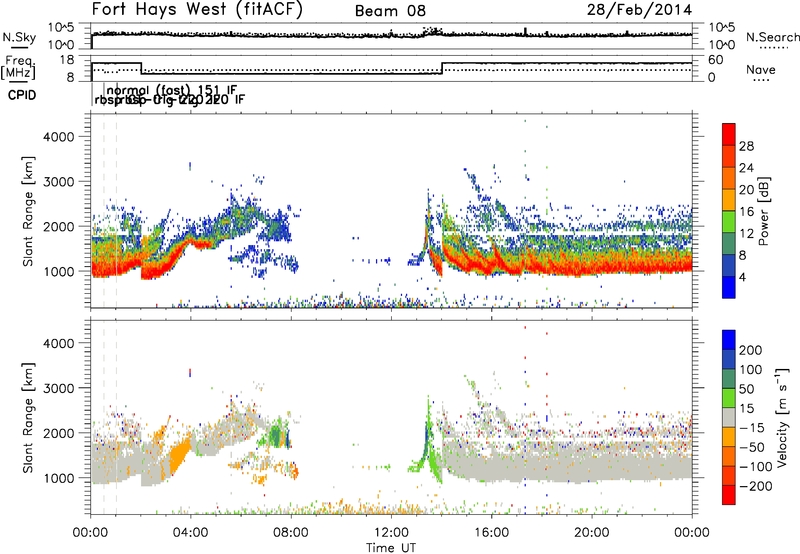Select the N.Search legend label
Screen dimensions: 800x554
[772, 37]
